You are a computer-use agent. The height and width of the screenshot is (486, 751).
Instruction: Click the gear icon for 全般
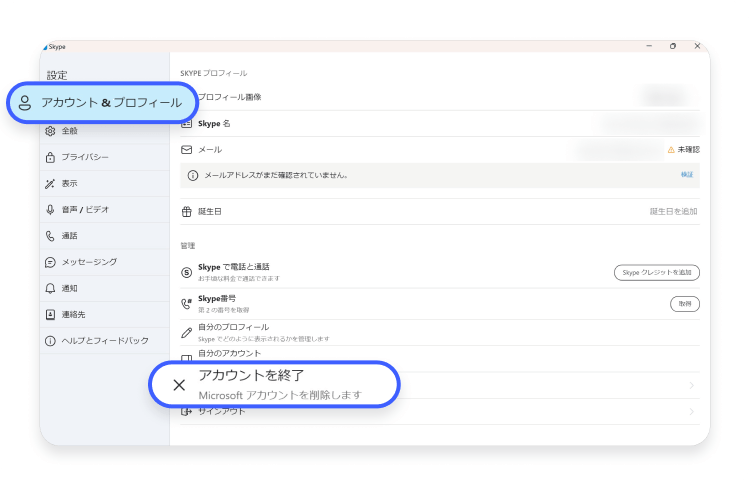50,131
